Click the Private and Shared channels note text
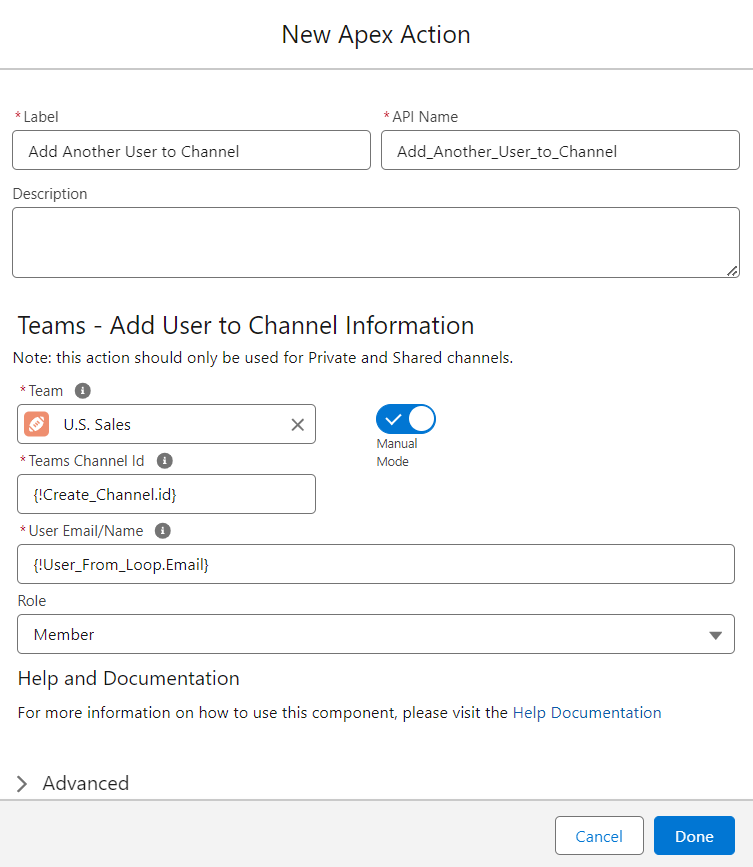The height and width of the screenshot is (867, 753). pyautogui.click(x=263, y=358)
